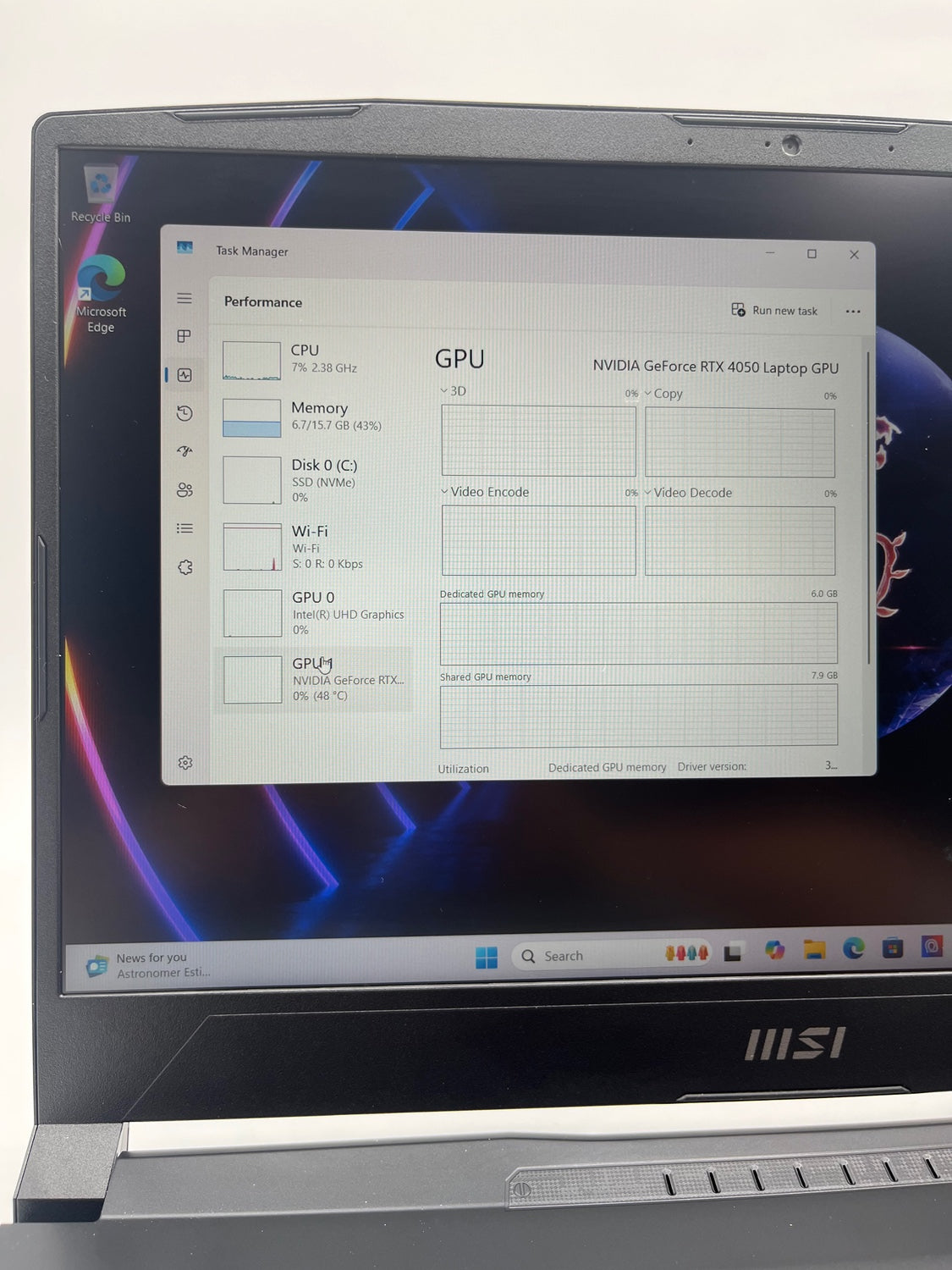Open the Services page icon
Viewport: 952px width, 1270px height.
[x=185, y=567]
